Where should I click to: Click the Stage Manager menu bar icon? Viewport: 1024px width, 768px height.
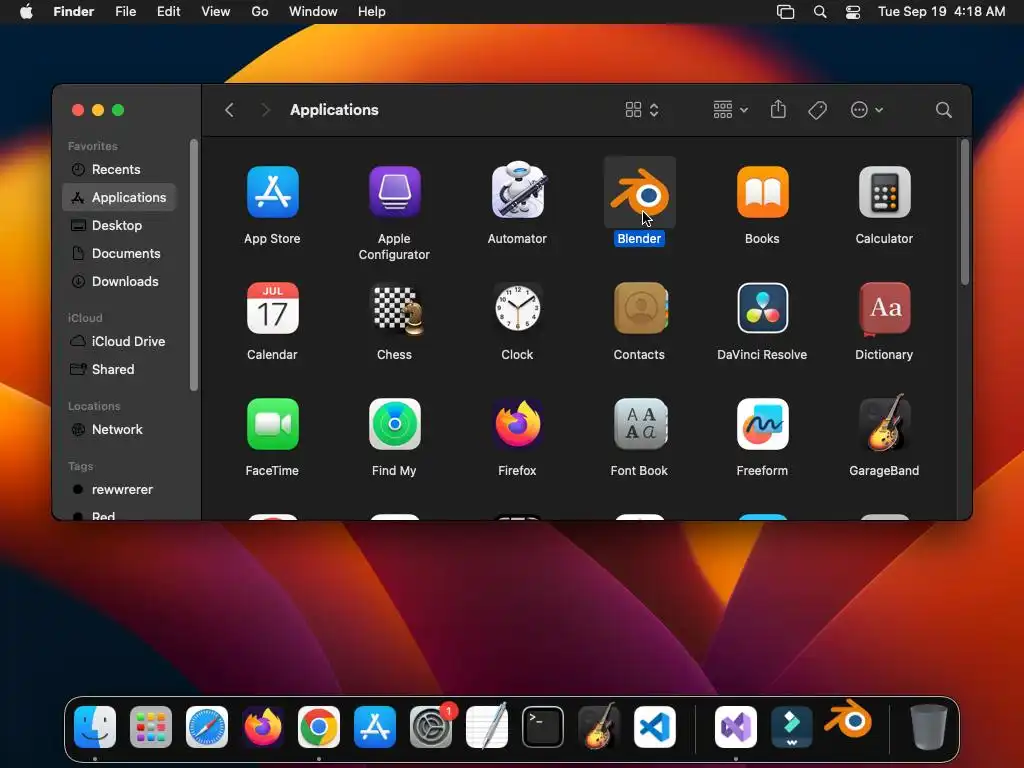point(786,12)
